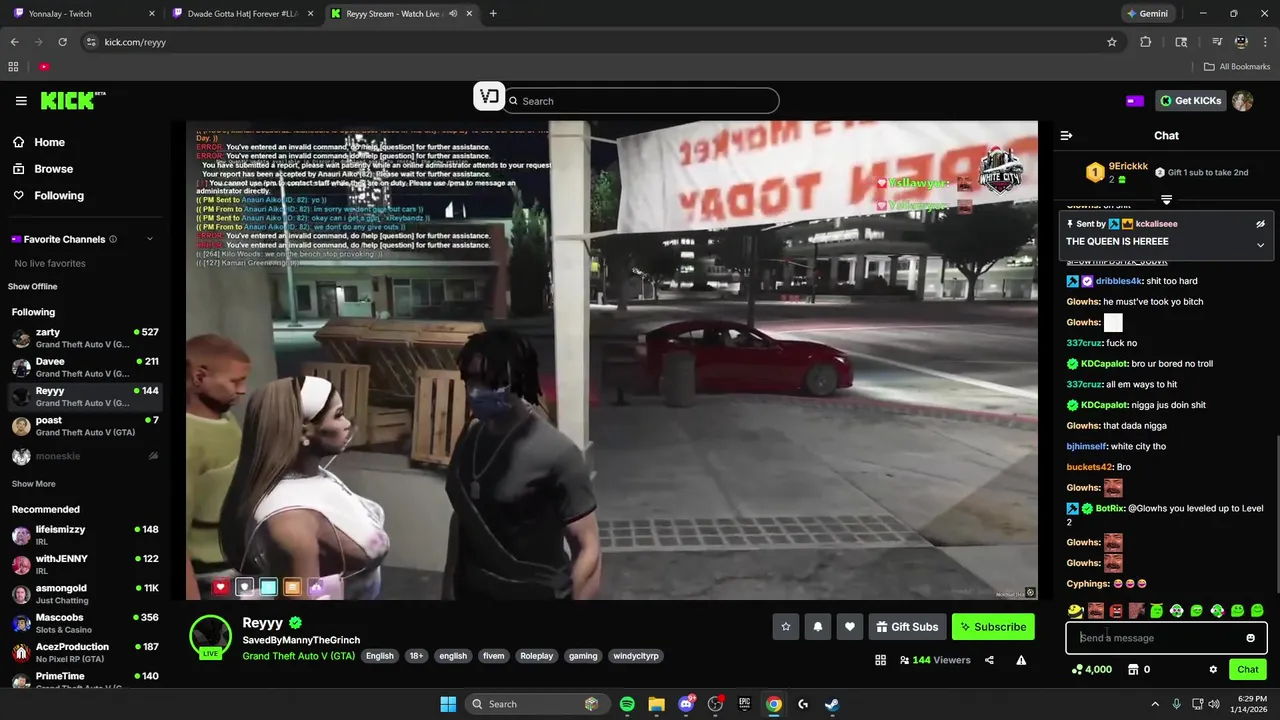The image size is (1280, 720).
Task: Click the Roleplay stream tag
Action: click(x=536, y=656)
